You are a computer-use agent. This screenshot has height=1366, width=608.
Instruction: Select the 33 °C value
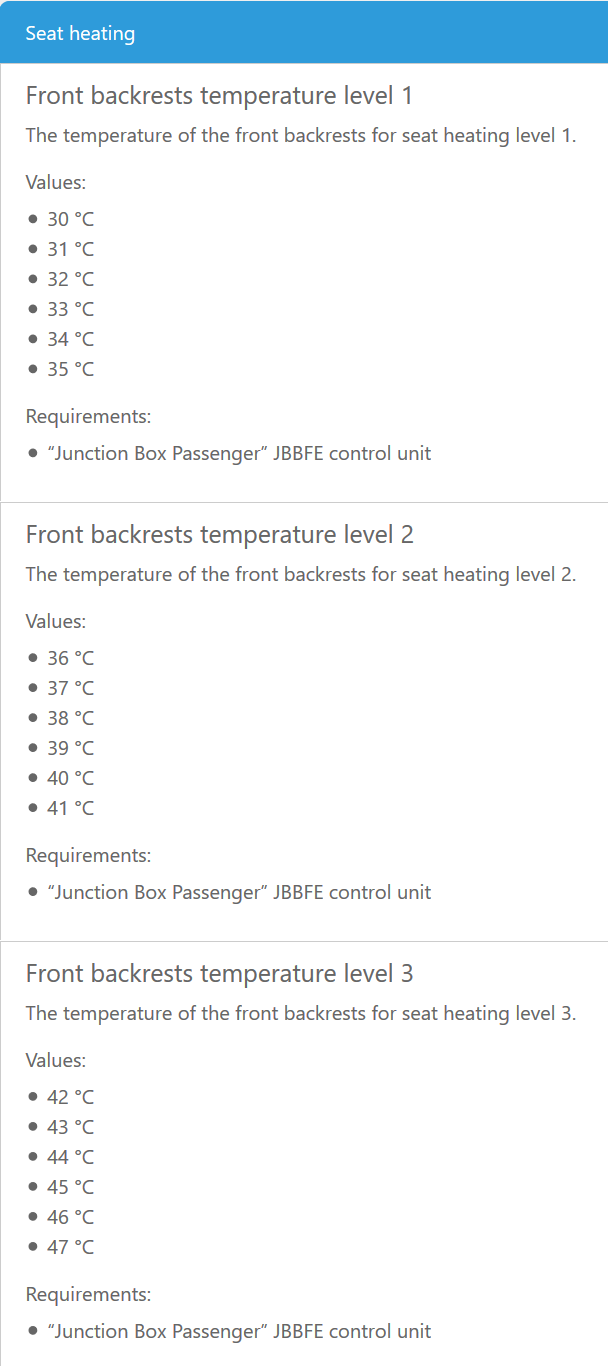70,309
